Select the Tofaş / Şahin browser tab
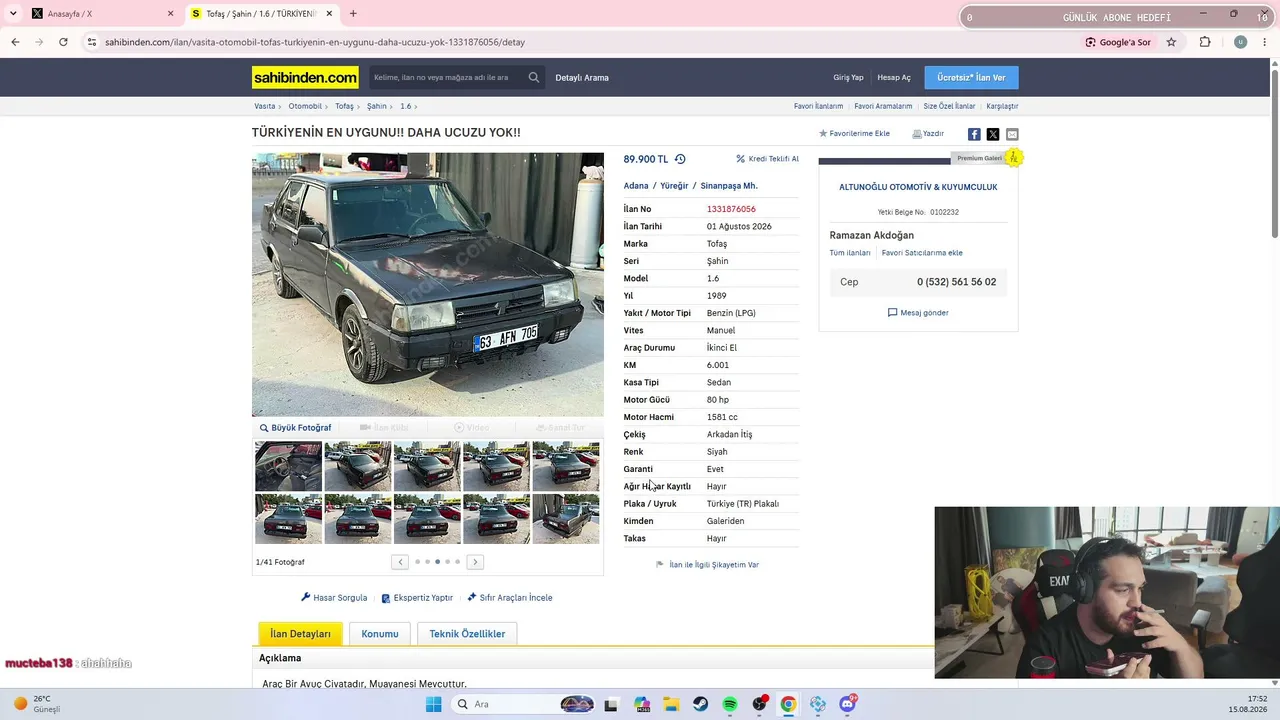This screenshot has height=720, width=1280. tap(262, 14)
